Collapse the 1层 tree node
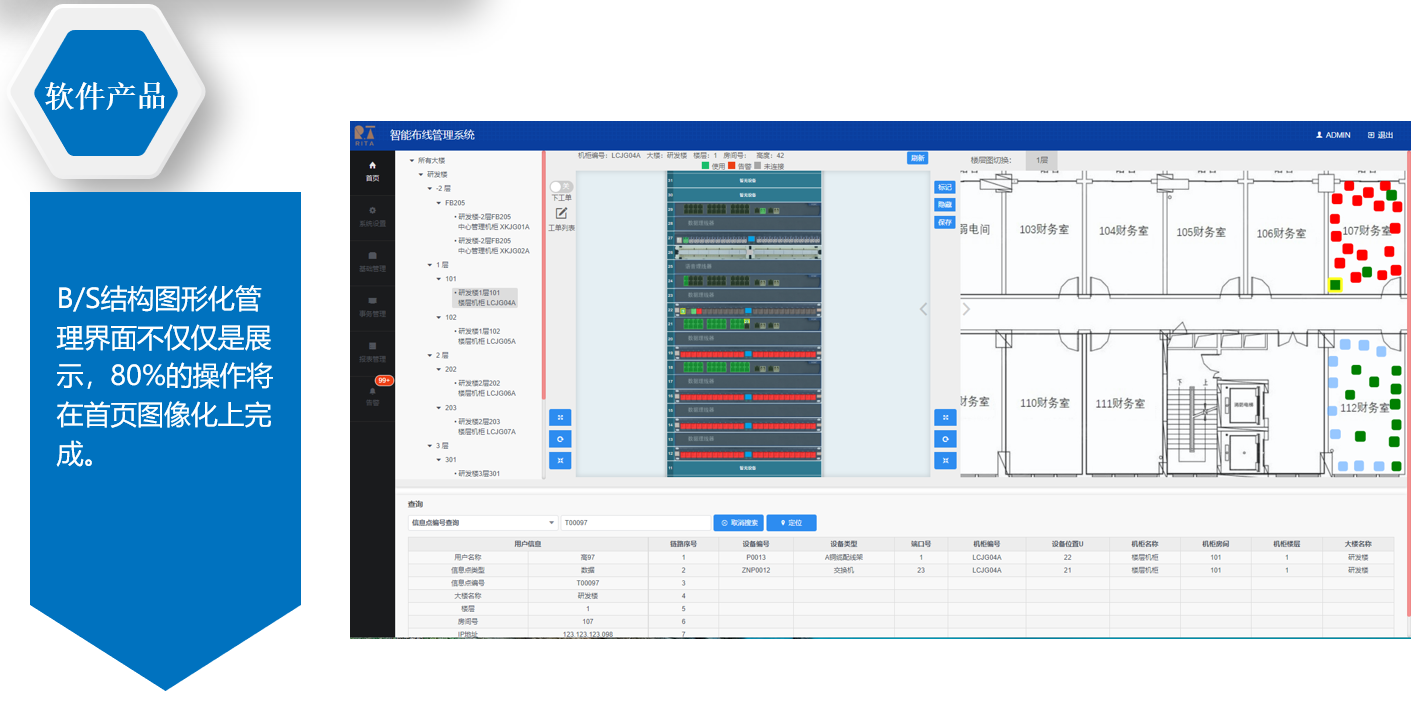Screen dimensions: 1428x706 (429, 265)
